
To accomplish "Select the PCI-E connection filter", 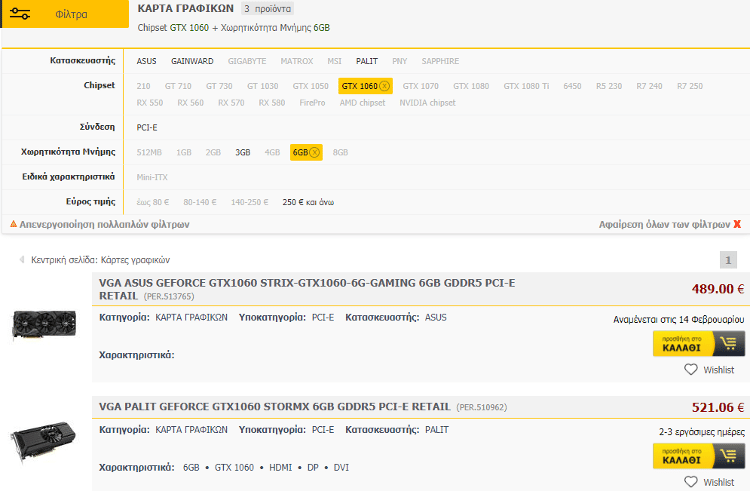I will (x=147, y=128).
